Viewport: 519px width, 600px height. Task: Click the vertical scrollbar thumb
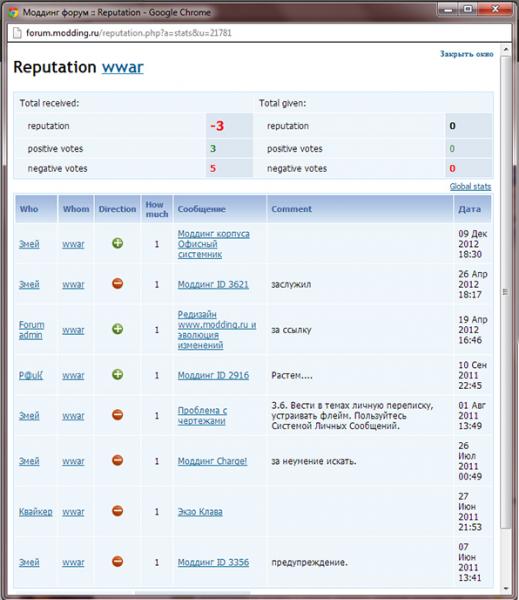(506, 292)
